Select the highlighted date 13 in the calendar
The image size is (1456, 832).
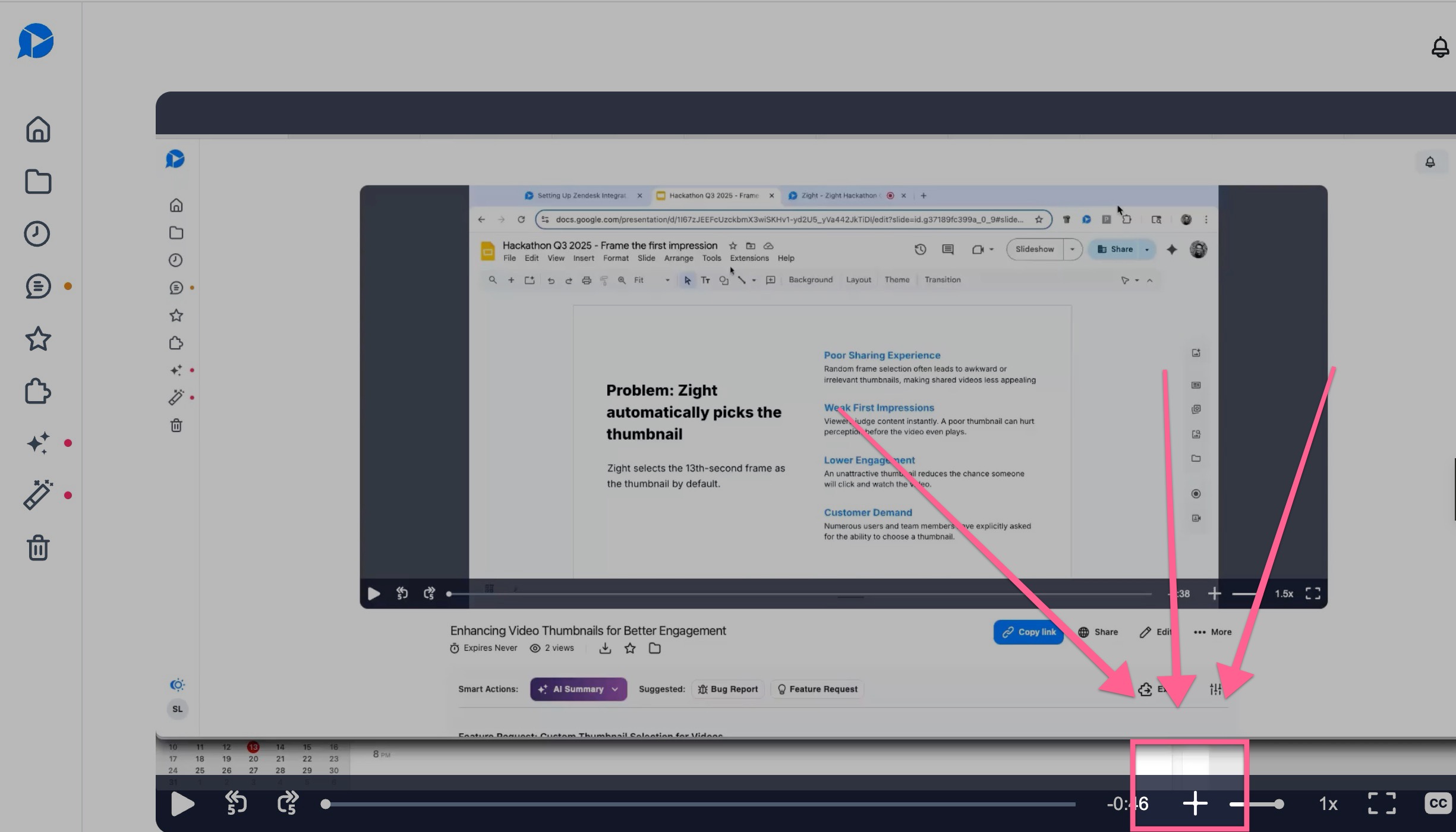point(253,747)
